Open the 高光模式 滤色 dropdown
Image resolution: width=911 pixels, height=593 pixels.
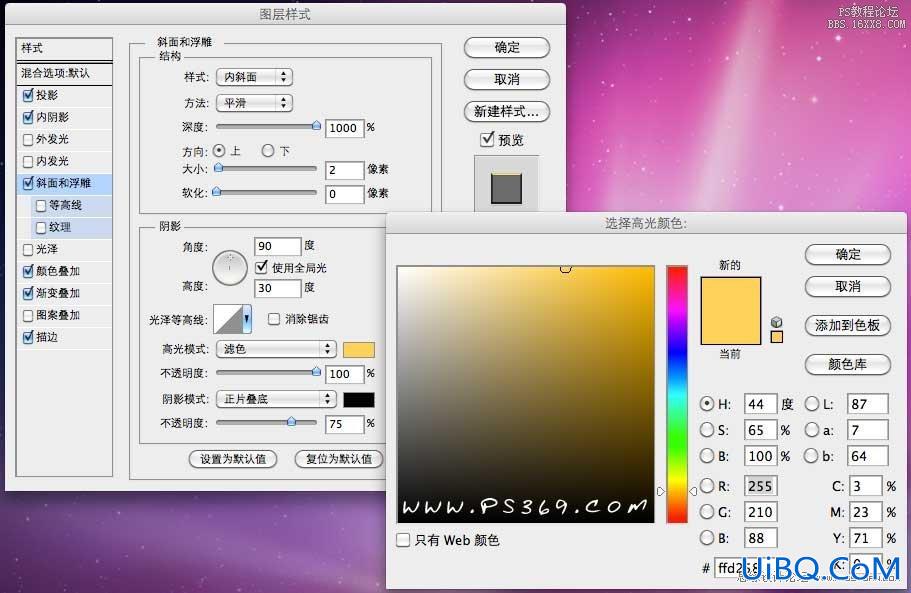[277, 348]
